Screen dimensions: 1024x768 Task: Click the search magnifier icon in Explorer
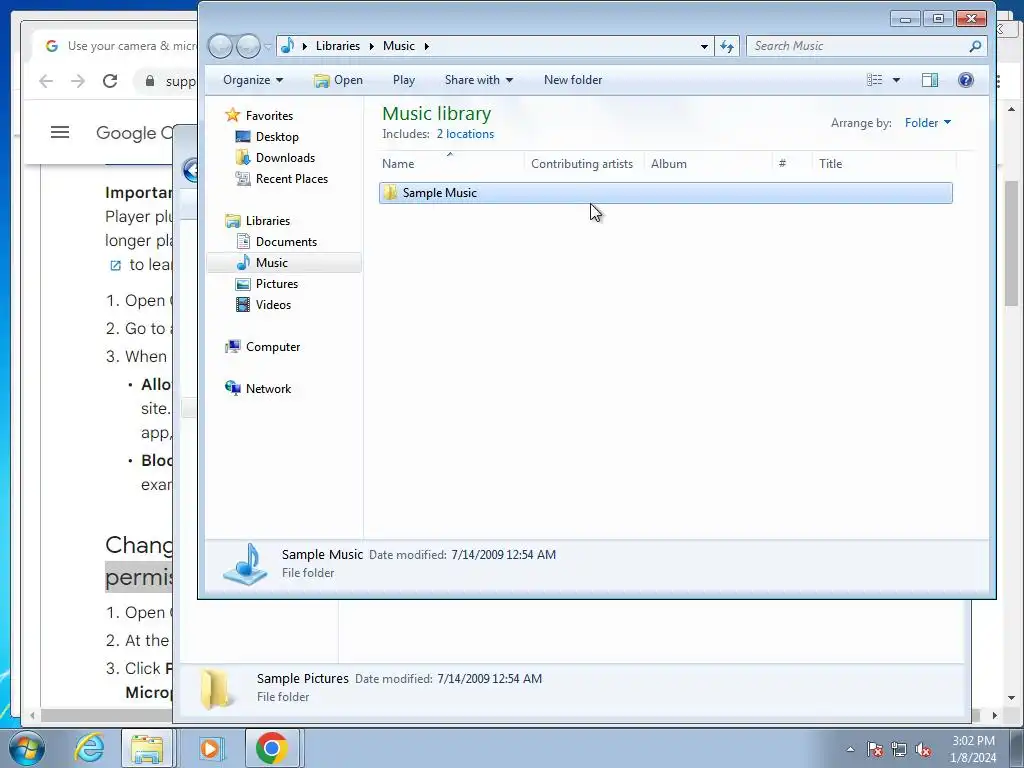tap(975, 46)
